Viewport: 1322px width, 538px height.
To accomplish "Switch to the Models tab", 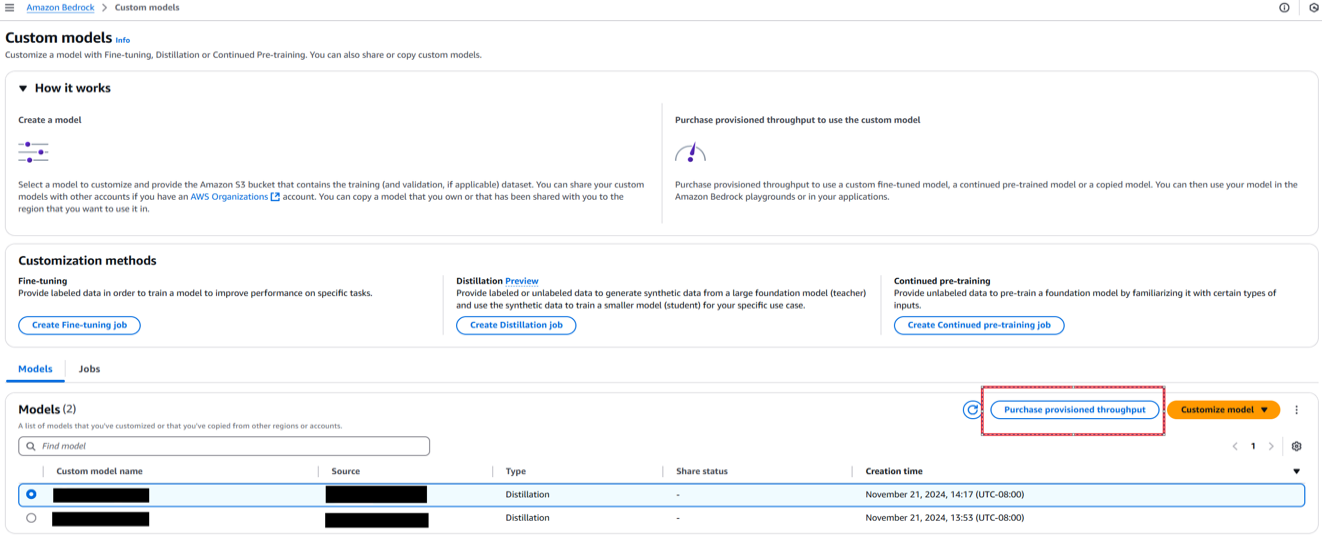I will click(x=35, y=369).
